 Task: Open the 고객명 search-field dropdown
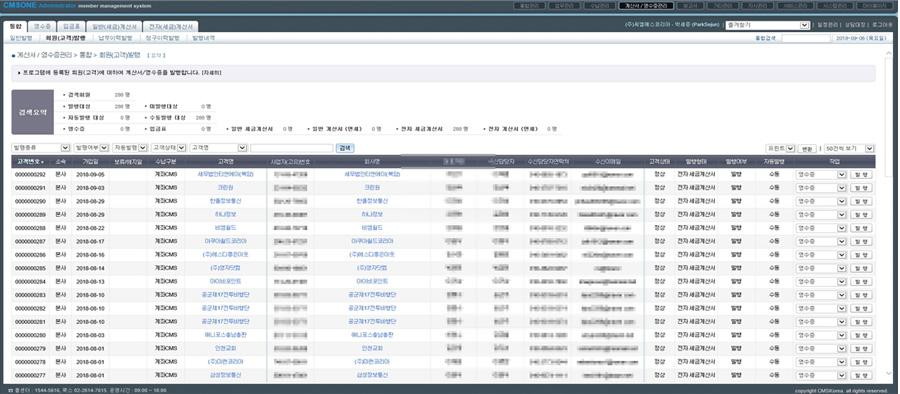218,148
